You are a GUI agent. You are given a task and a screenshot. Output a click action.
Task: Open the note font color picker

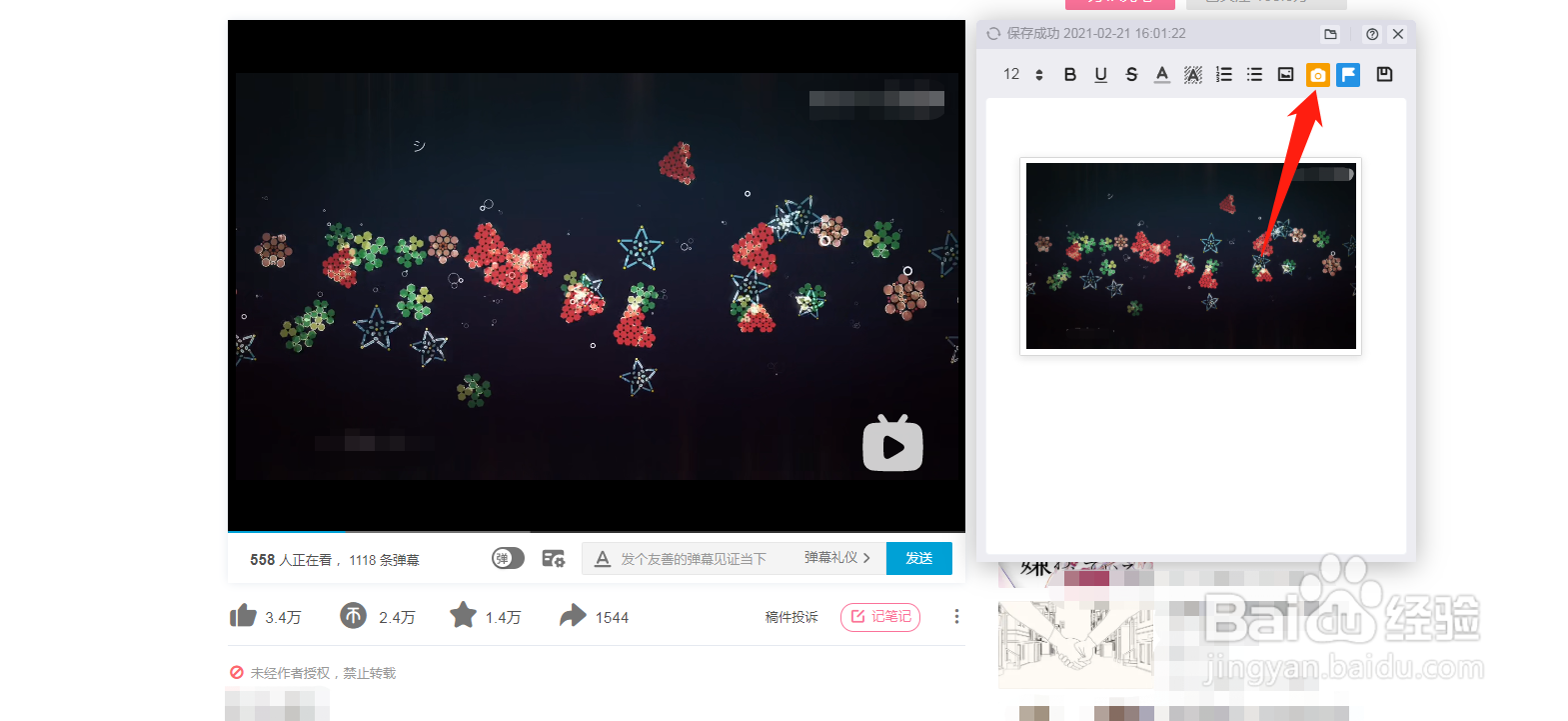(x=1162, y=75)
